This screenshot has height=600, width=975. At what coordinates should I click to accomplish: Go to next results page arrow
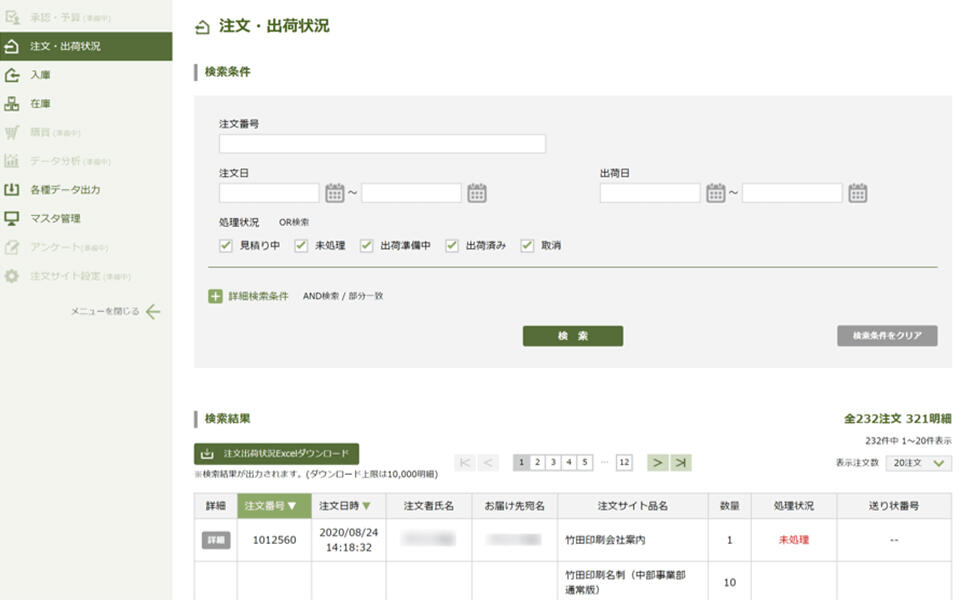(656, 462)
